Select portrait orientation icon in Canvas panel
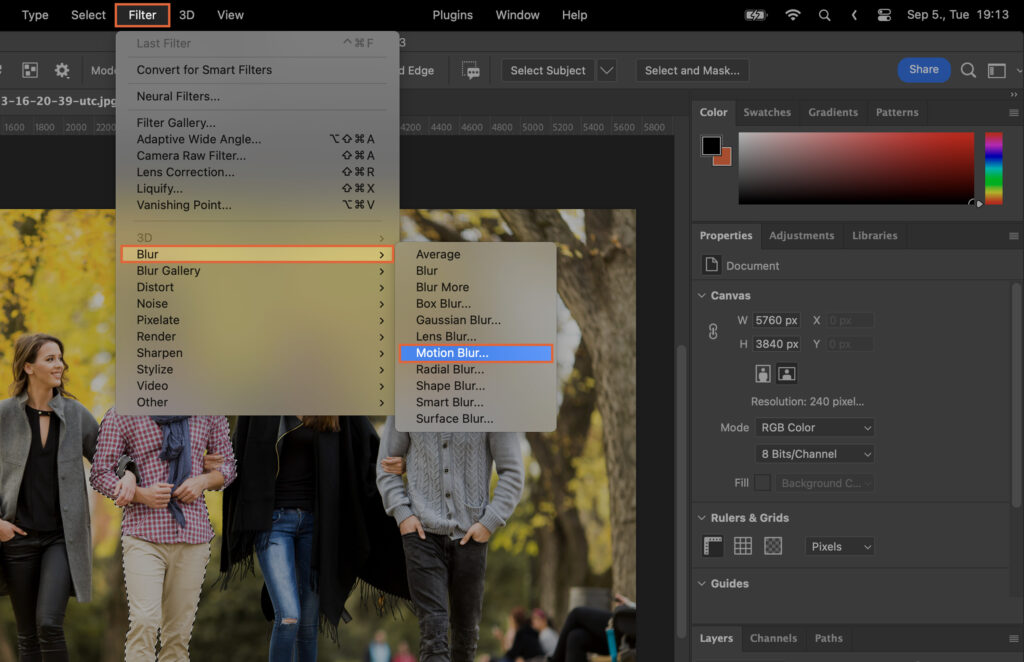This screenshot has height=662, width=1024. [762, 372]
